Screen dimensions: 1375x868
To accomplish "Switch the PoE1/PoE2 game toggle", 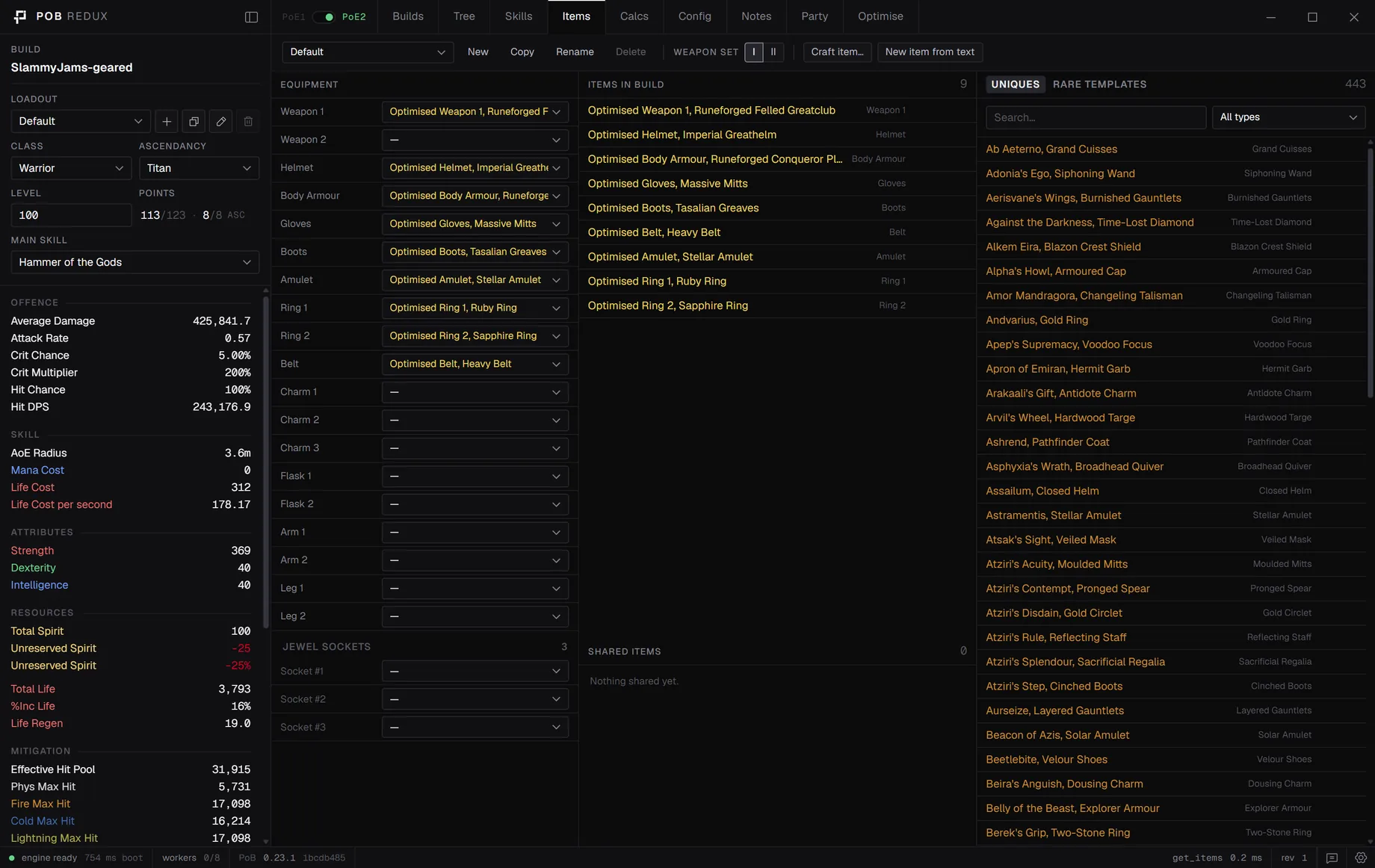I will tap(324, 16).
